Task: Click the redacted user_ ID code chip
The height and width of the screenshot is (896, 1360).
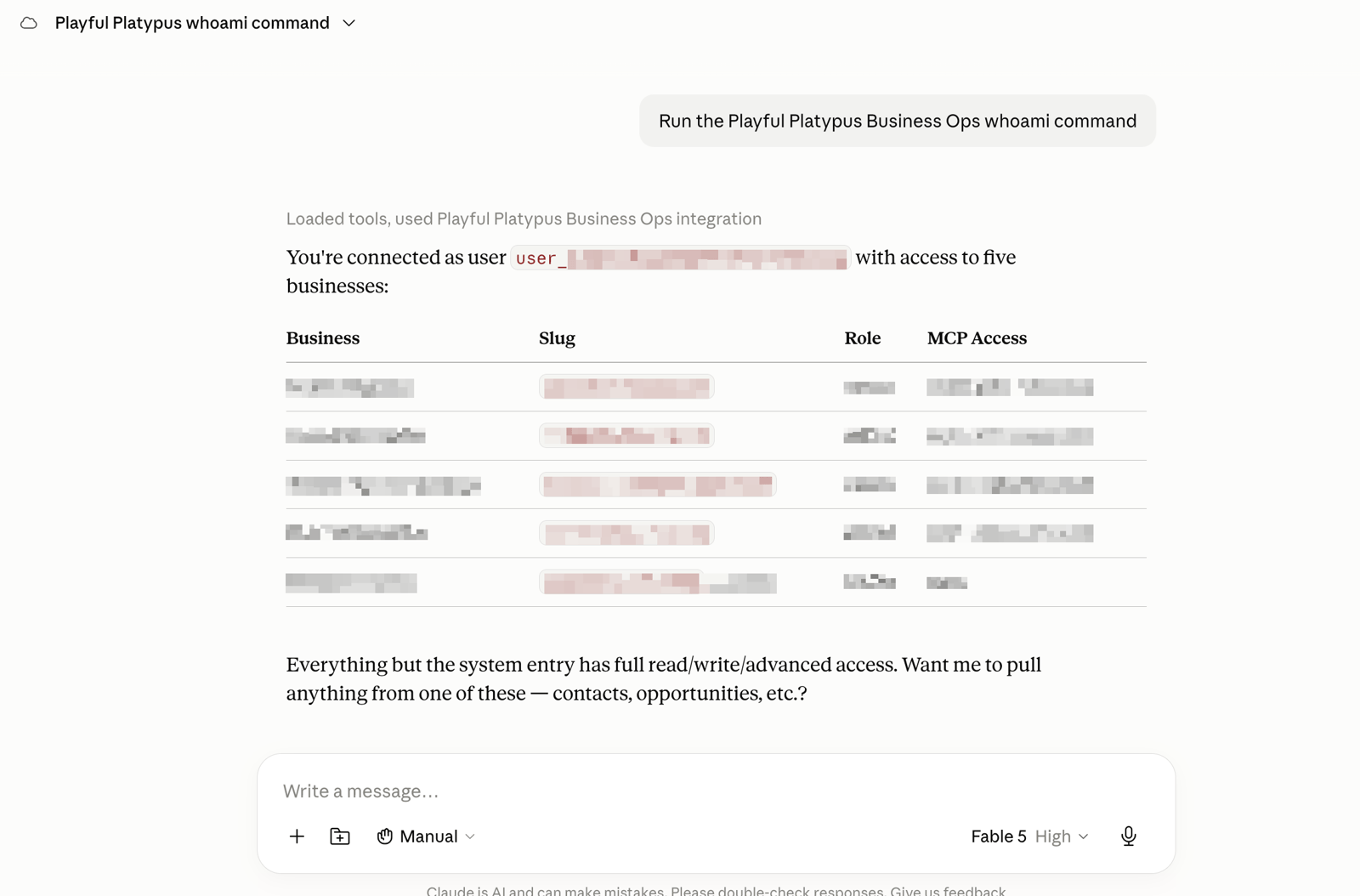Action: pyautogui.click(x=680, y=258)
